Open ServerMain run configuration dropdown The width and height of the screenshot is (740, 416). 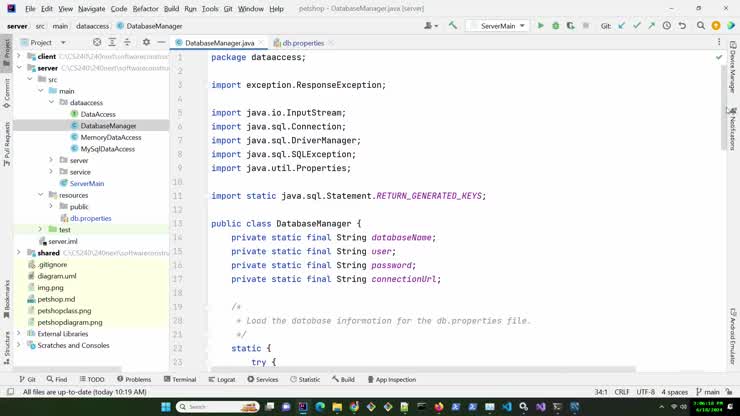(x=496, y=26)
